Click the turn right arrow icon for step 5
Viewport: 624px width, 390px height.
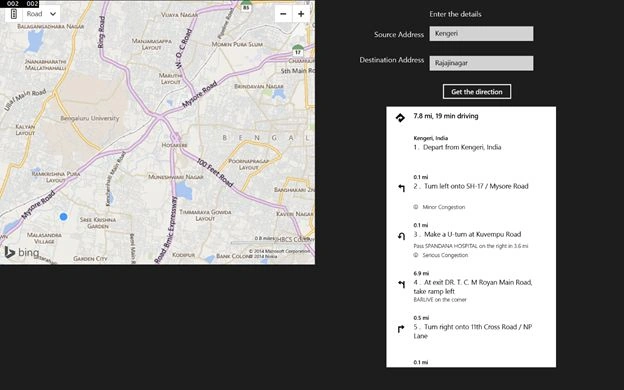point(401,329)
